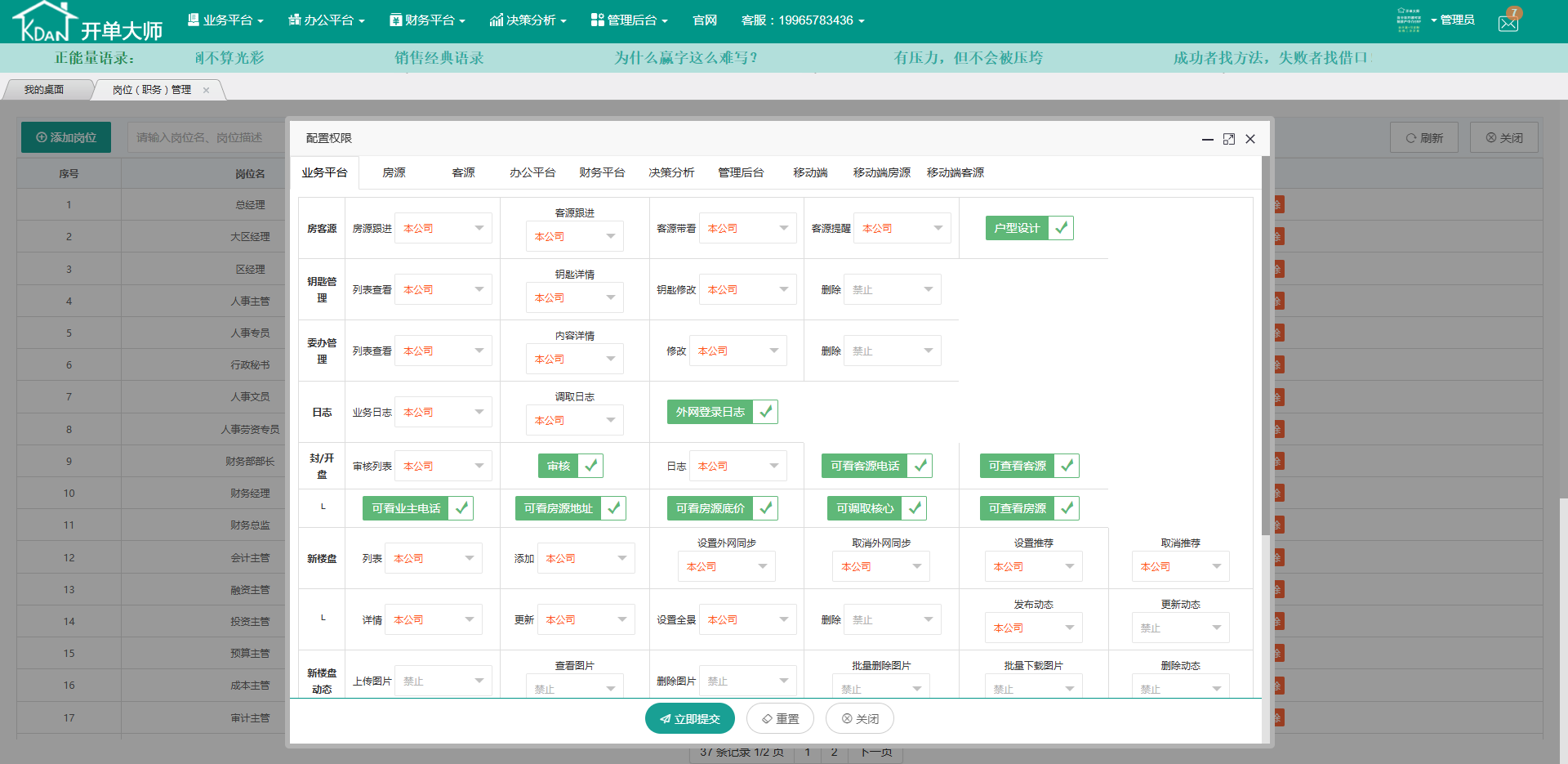Switch to the 移动端客源 tab
Image resolution: width=1568 pixels, height=764 pixels.
click(x=955, y=172)
